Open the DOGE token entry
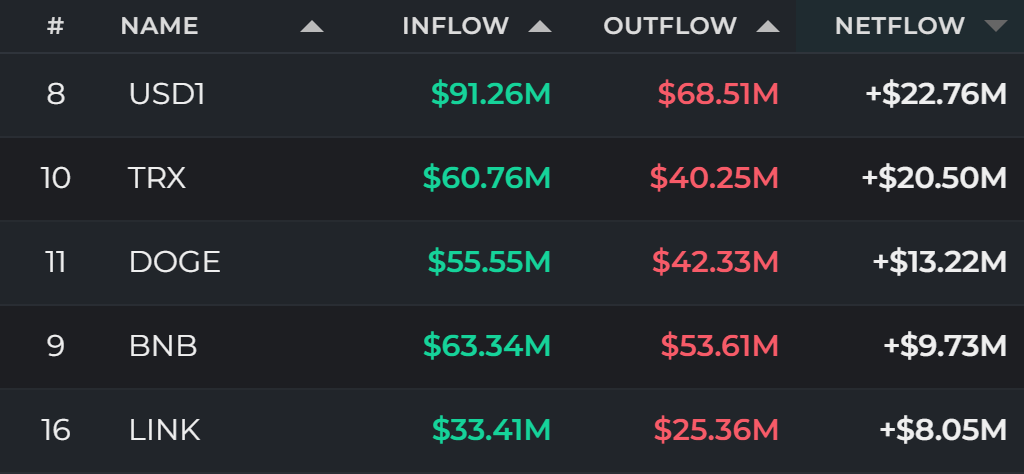 (x=175, y=262)
